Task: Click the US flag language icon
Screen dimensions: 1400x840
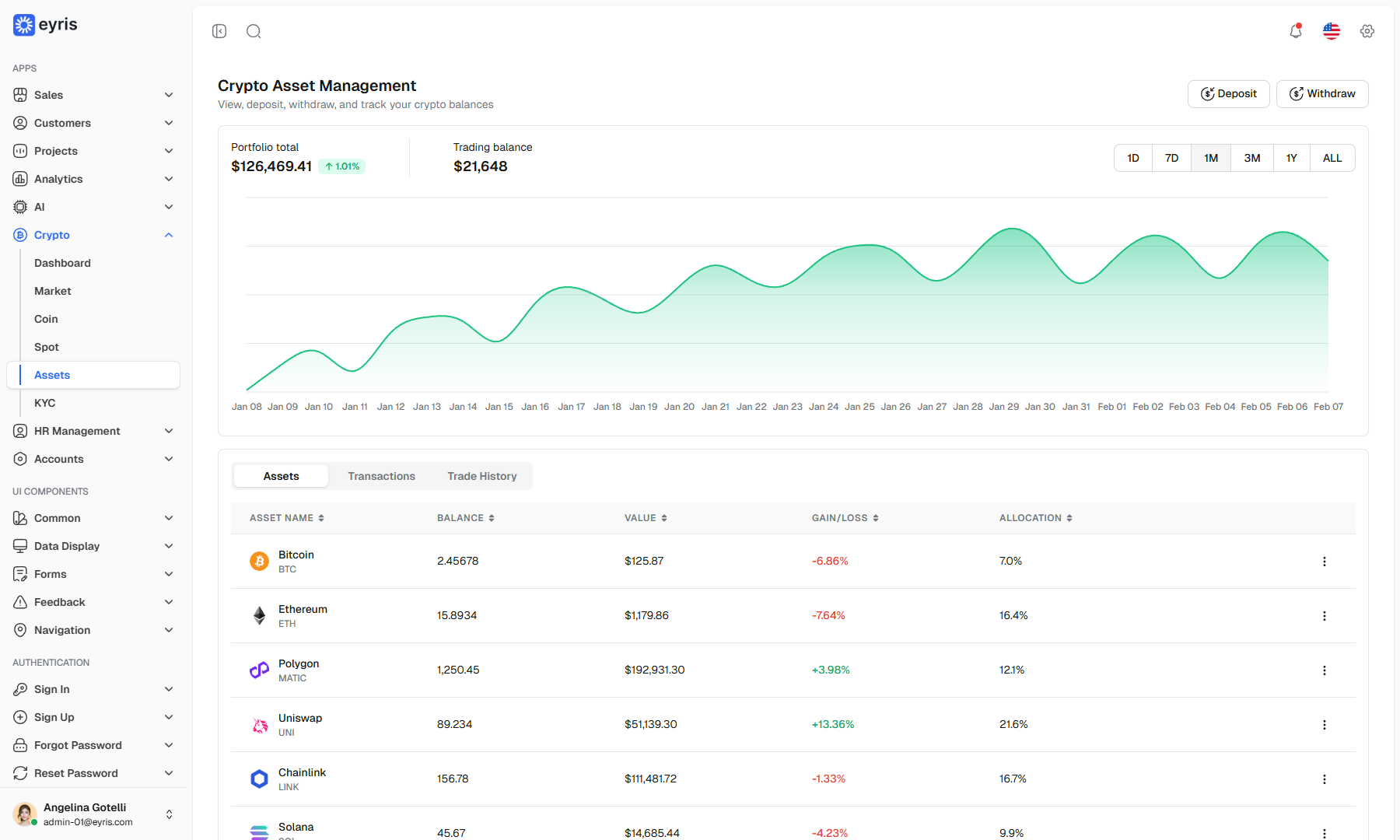Action: [1332, 31]
